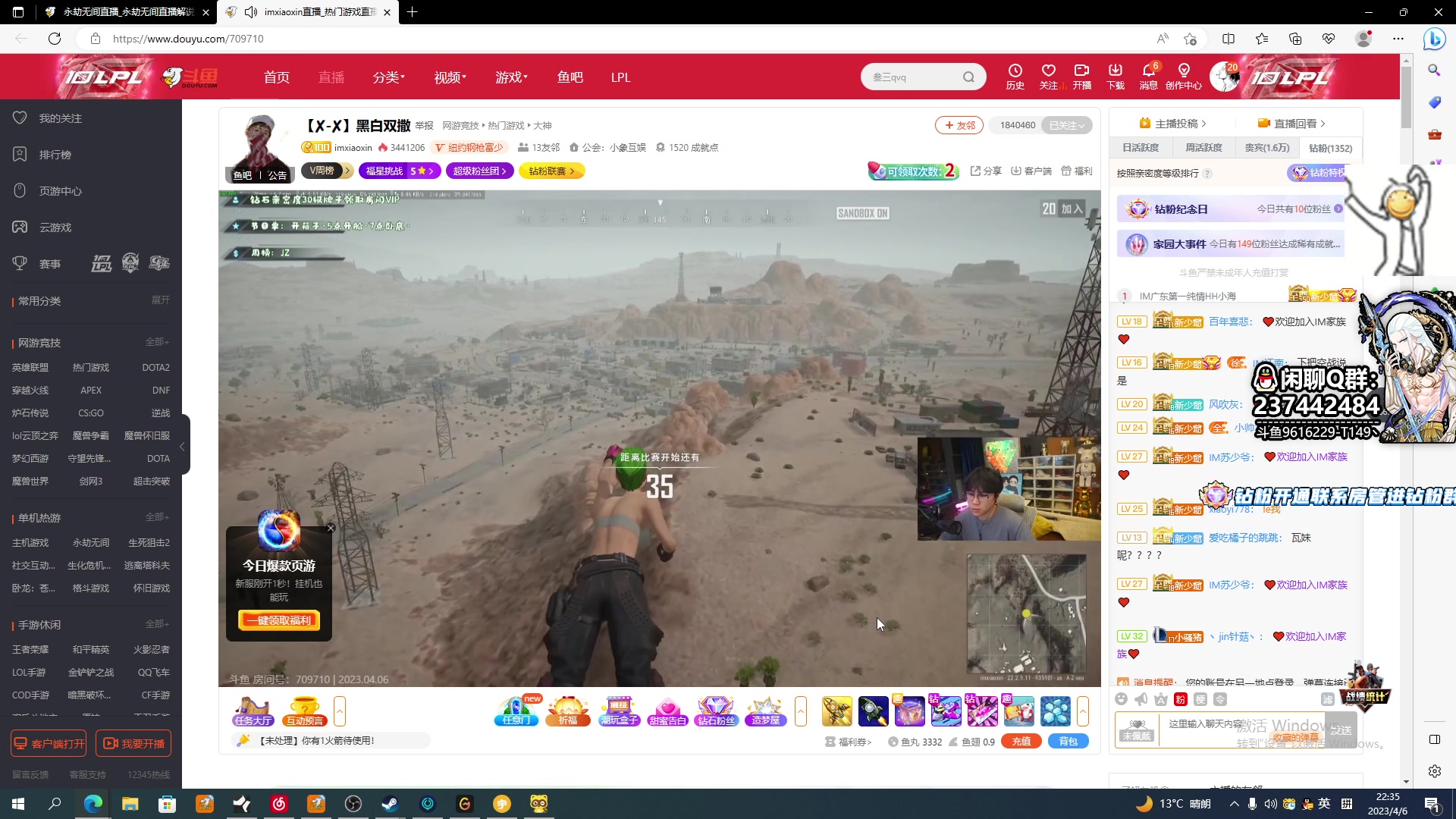Expand the 分类 navigation dropdown
The height and width of the screenshot is (819, 1456).
(x=388, y=77)
